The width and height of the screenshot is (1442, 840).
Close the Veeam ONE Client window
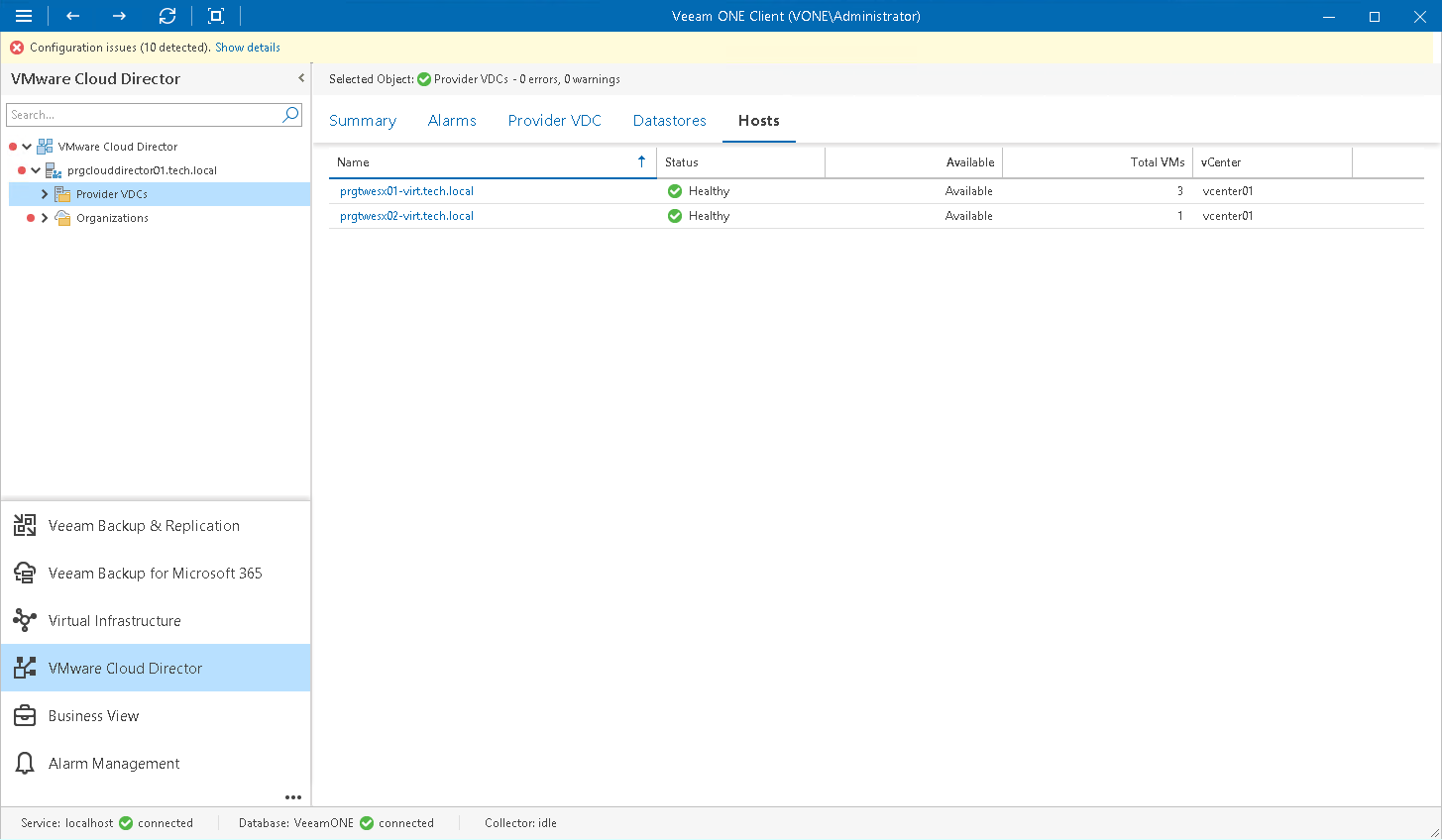[x=1419, y=16]
